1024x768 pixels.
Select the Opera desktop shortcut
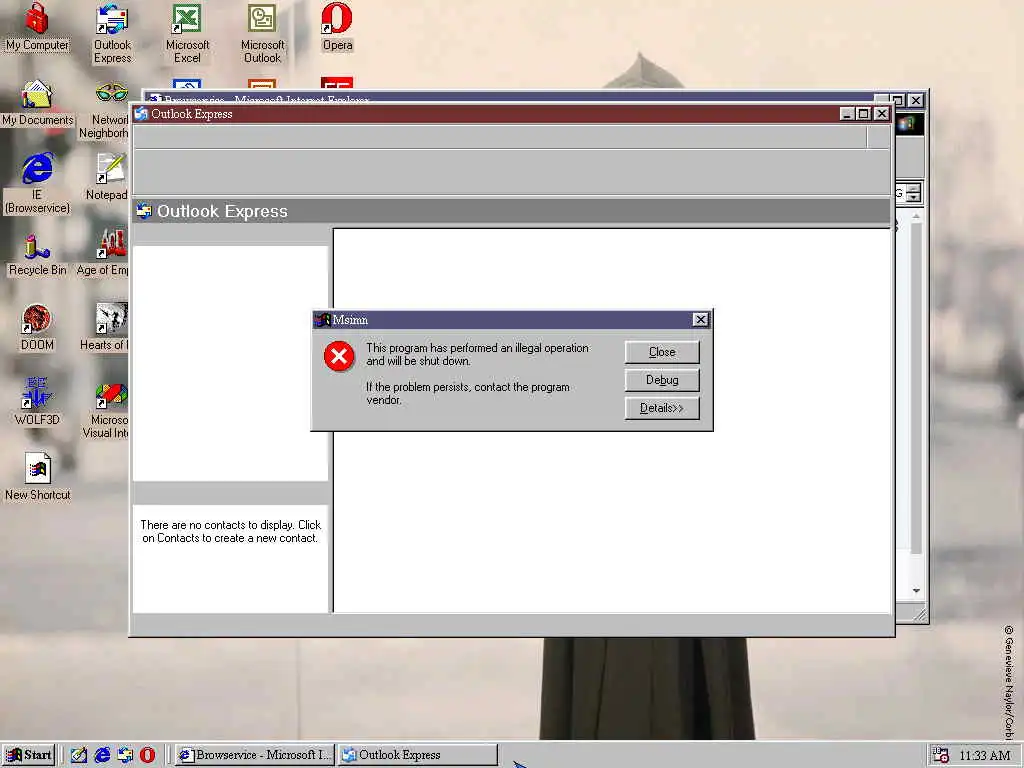coord(337,27)
